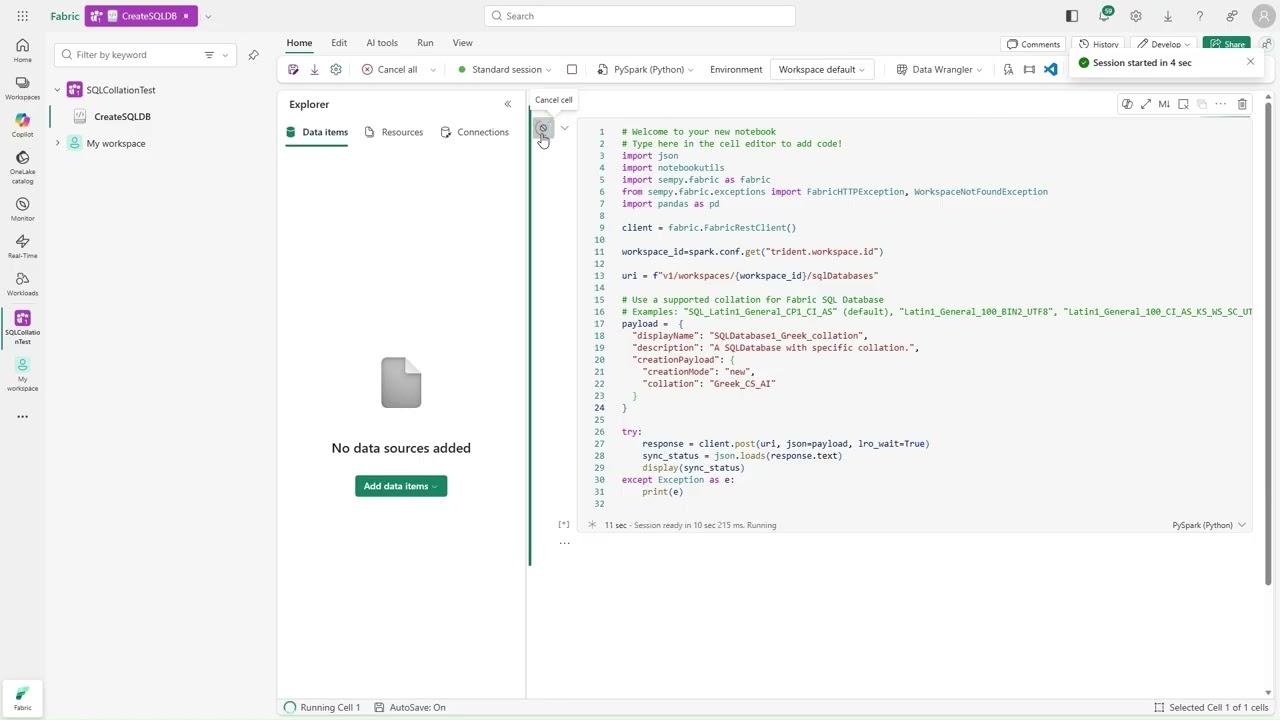1280x720 pixels.
Task: Open the sidebar more options ellipsis
Action: point(22,417)
